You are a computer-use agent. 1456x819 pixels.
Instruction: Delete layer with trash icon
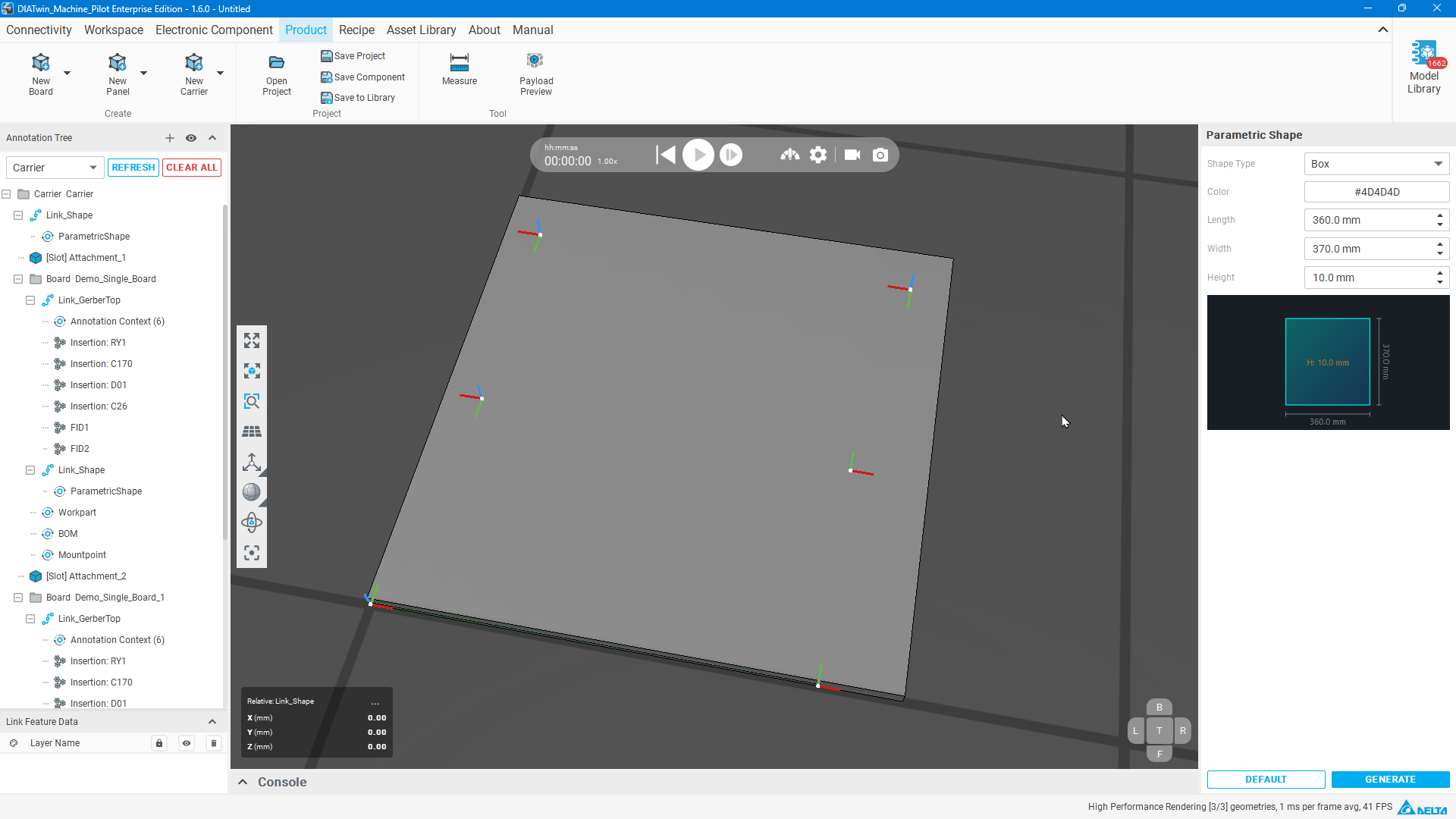pos(214,743)
